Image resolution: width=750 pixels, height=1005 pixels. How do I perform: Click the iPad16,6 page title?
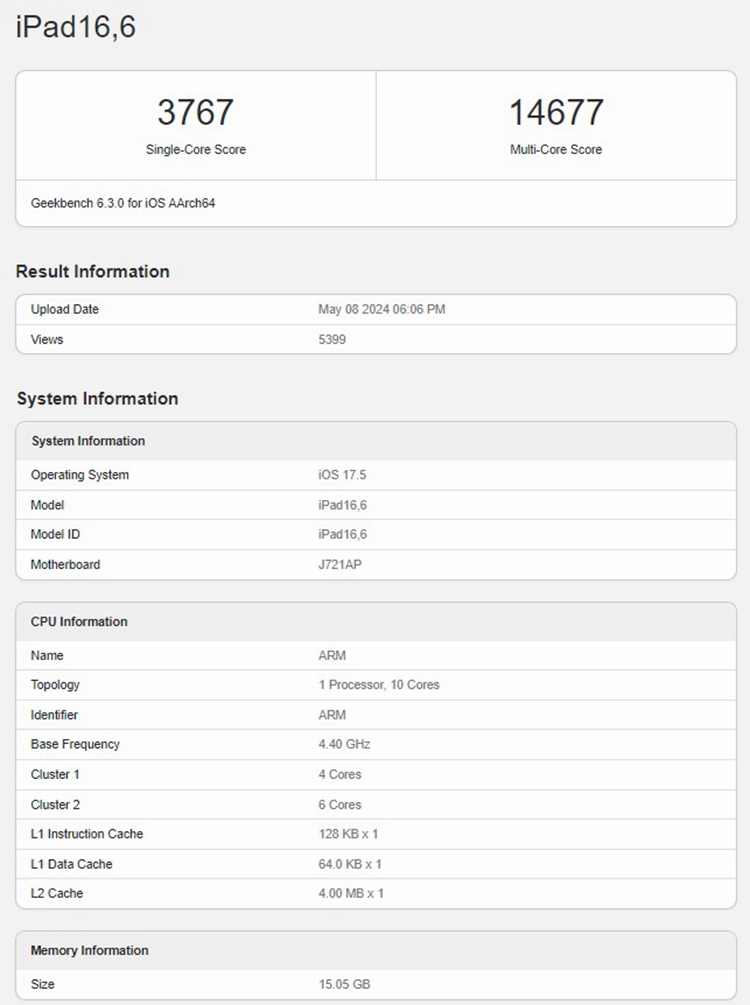pos(76,28)
